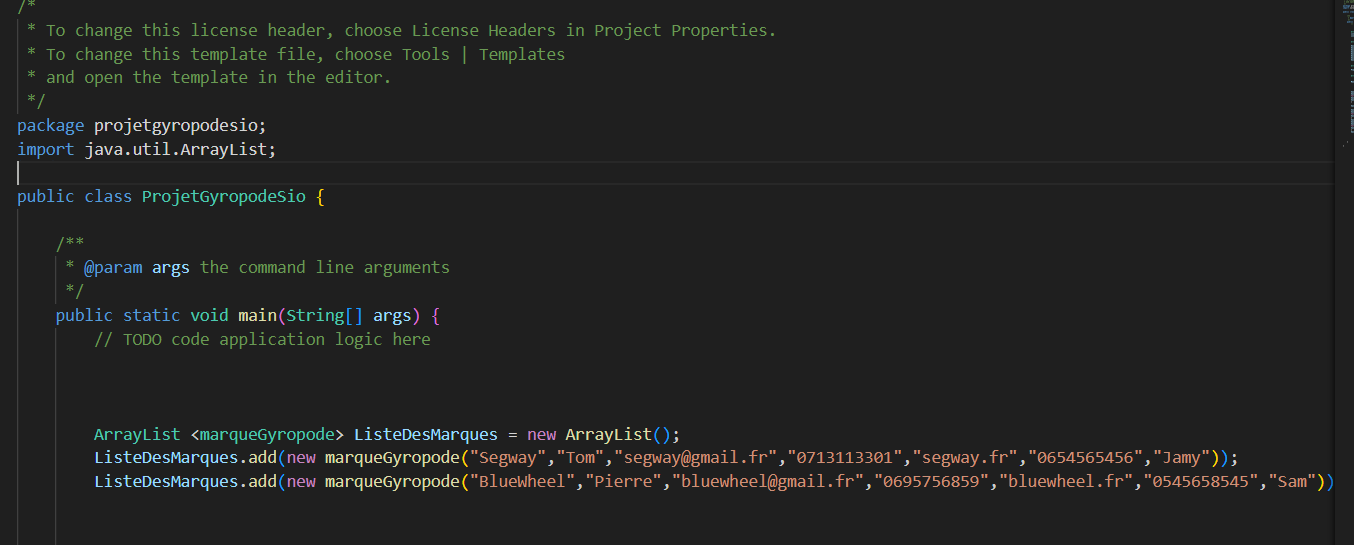
Task: Click the "segway.fr" website string
Action: (967, 458)
